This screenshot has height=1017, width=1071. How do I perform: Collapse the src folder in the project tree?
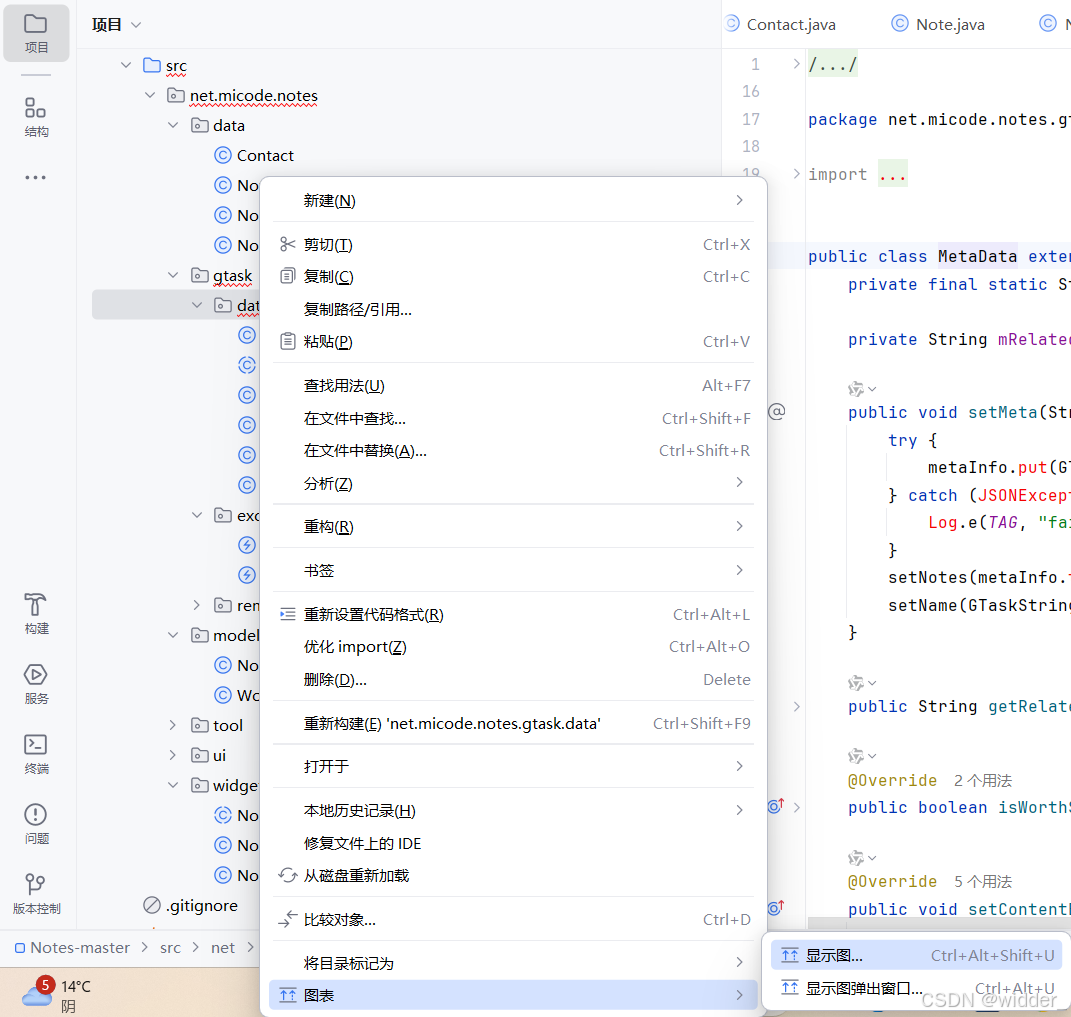[125, 65]
